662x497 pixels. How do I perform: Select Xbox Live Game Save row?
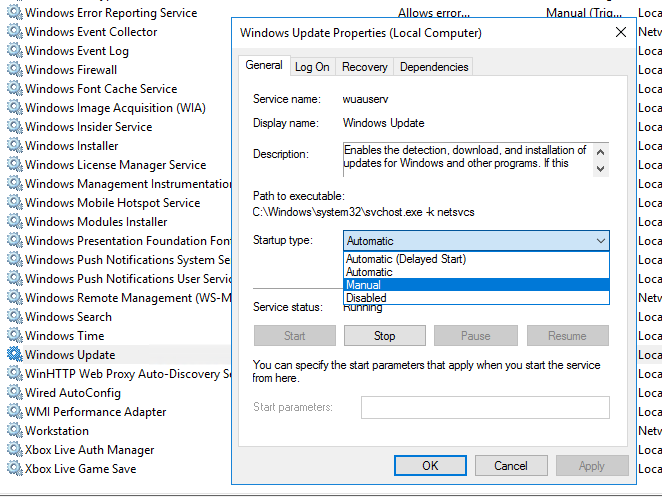coord(80,469)
